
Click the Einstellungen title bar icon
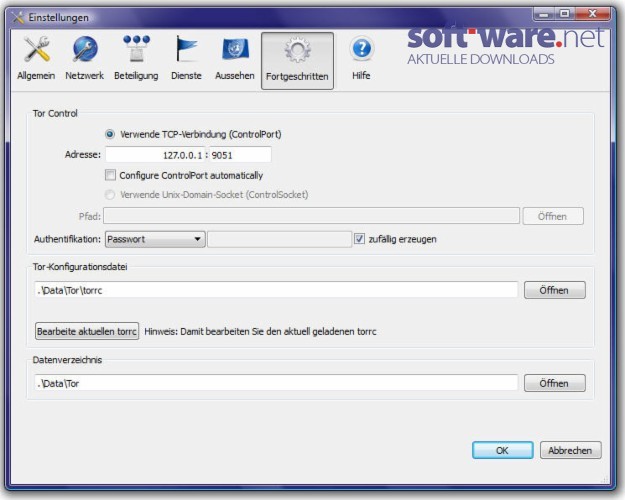tap(18, 17)
